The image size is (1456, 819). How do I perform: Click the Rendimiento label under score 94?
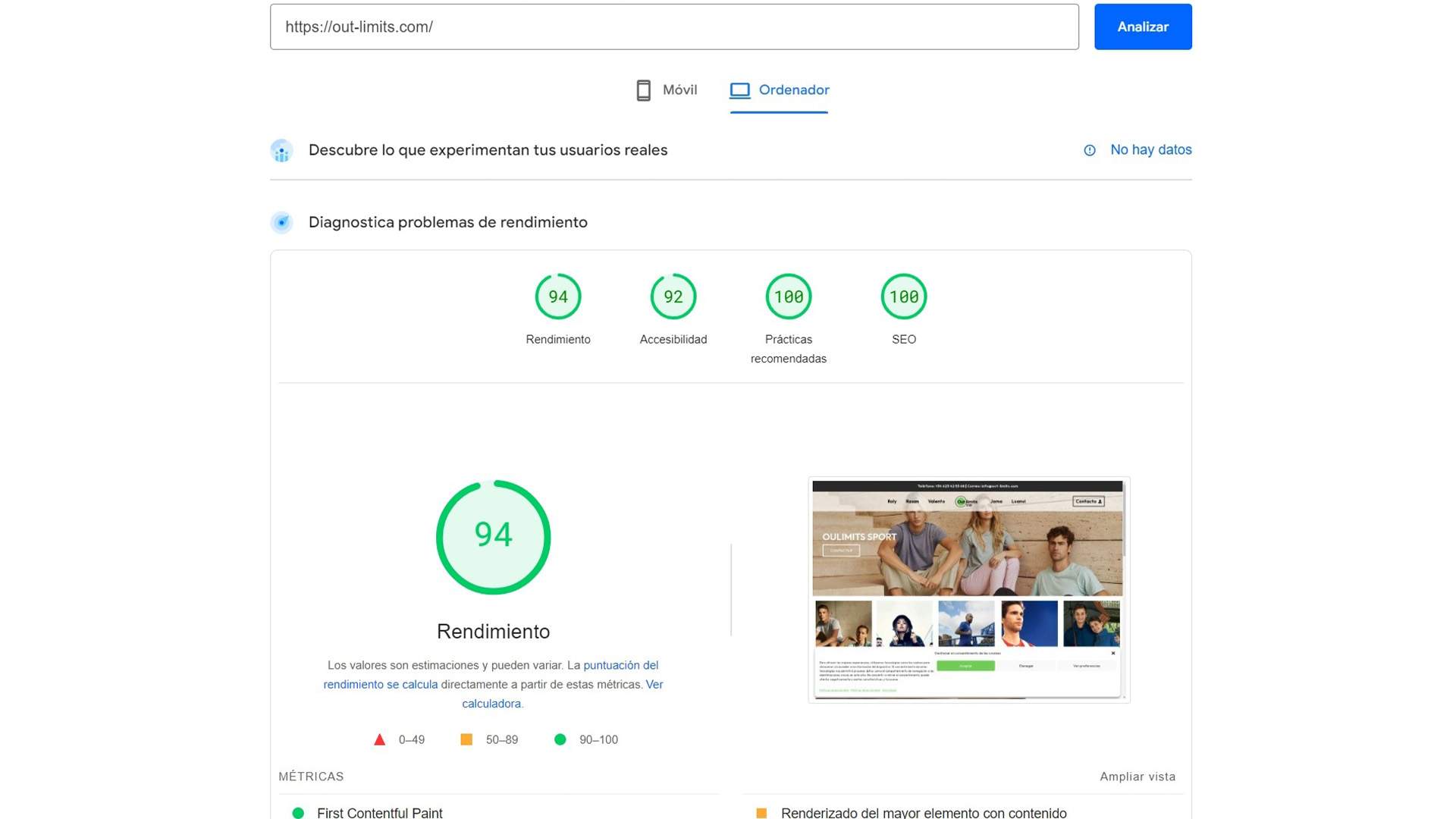558,339
